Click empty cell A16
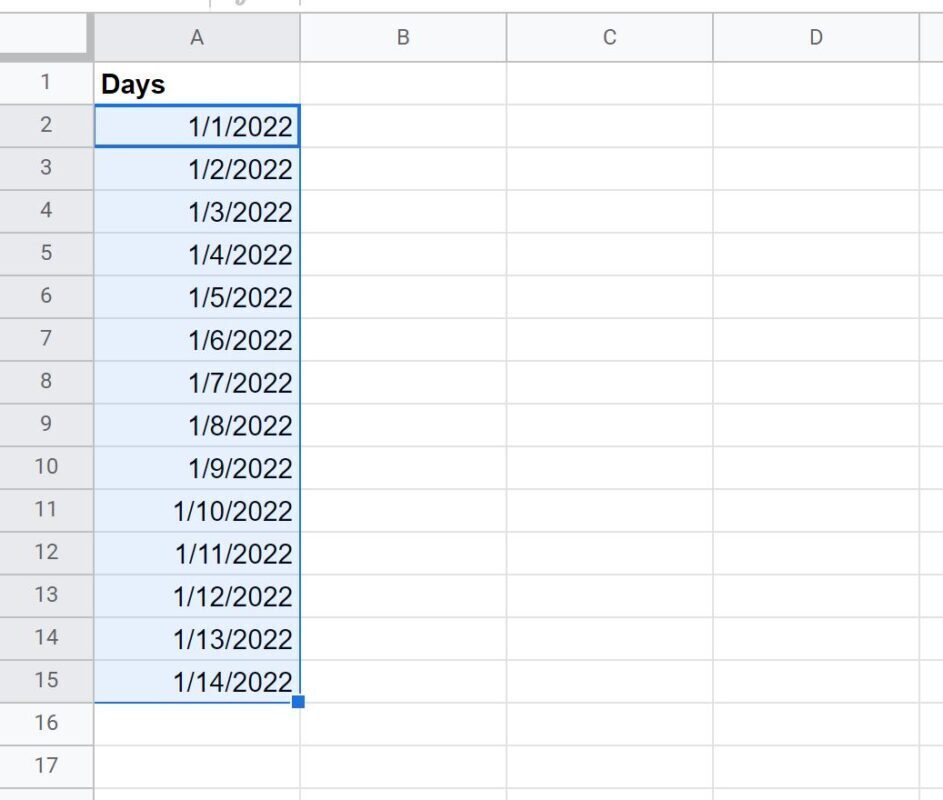This screenshot has width=943, height=800. coord(197,724)
